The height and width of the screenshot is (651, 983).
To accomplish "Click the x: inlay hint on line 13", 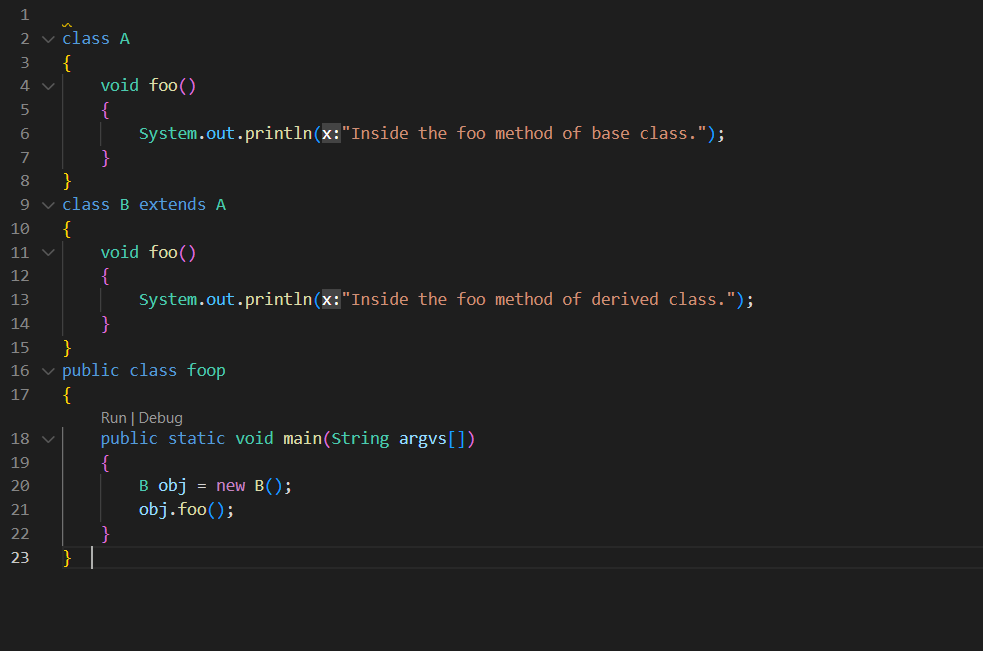I will pos(329,299).
